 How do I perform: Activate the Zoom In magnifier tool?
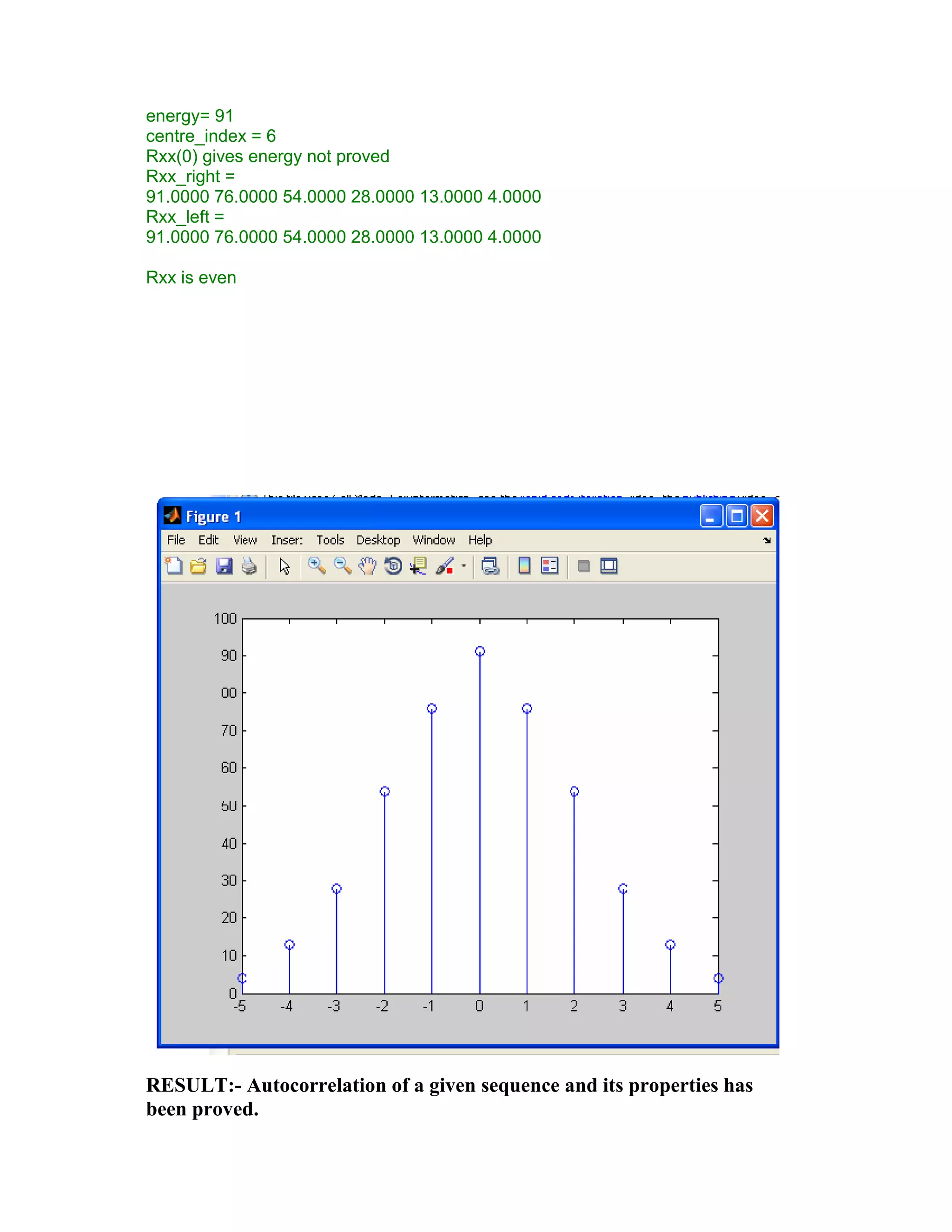(317, 565)
